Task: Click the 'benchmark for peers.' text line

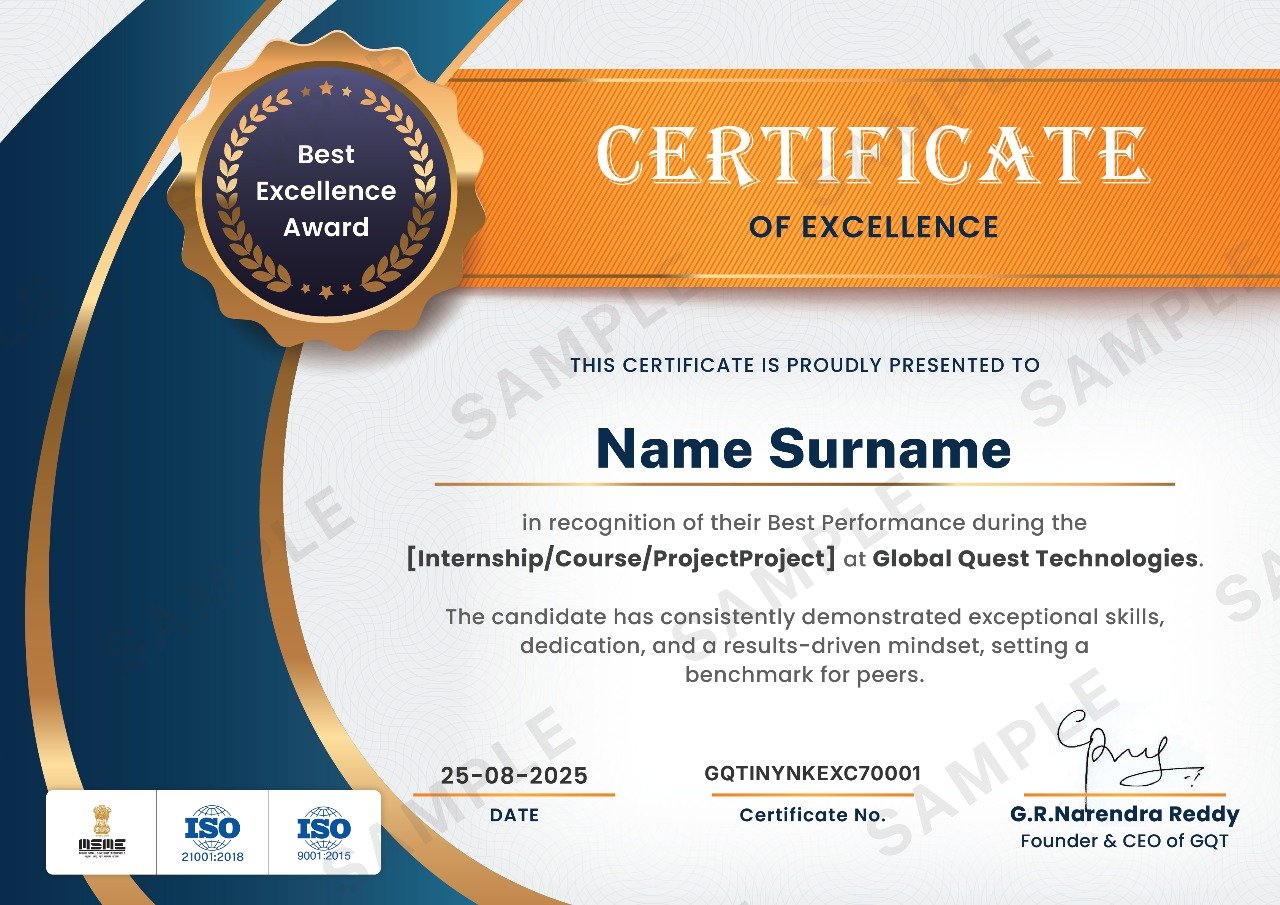Action: (x=804, y=674)
